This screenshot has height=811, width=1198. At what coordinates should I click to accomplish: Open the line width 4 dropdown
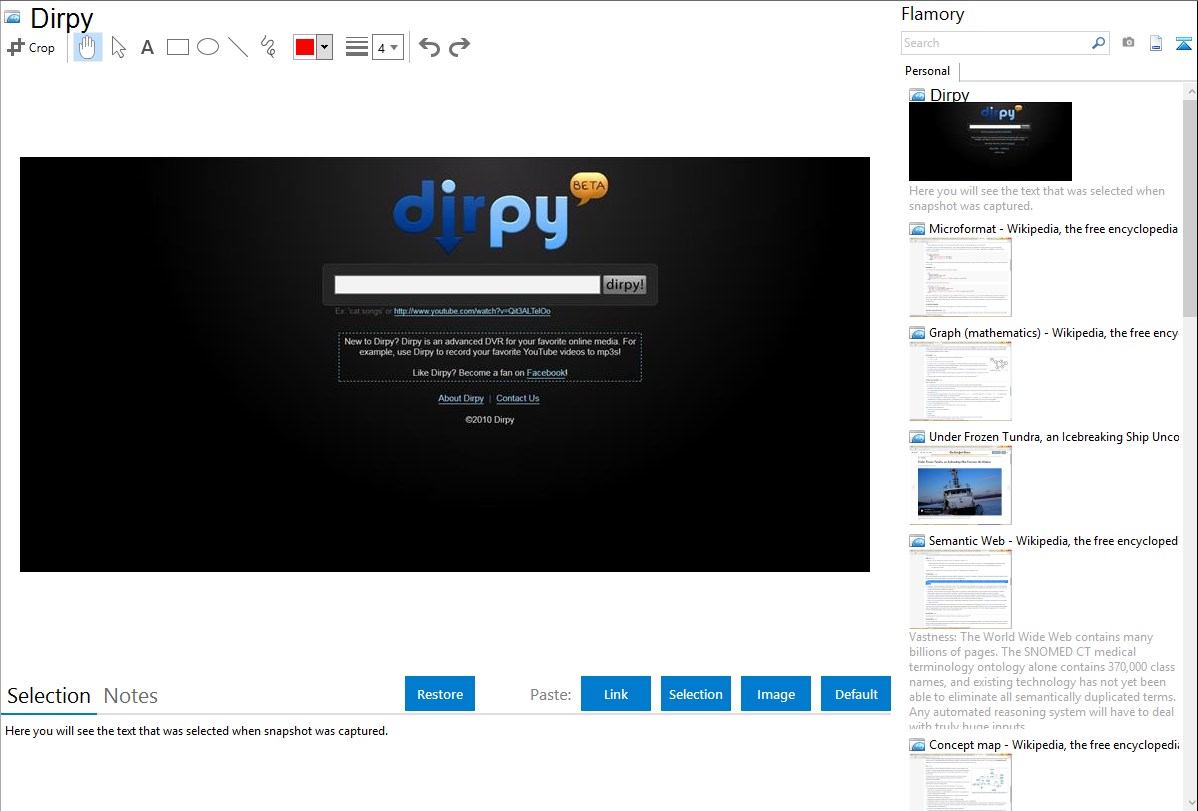click(388, 47)
